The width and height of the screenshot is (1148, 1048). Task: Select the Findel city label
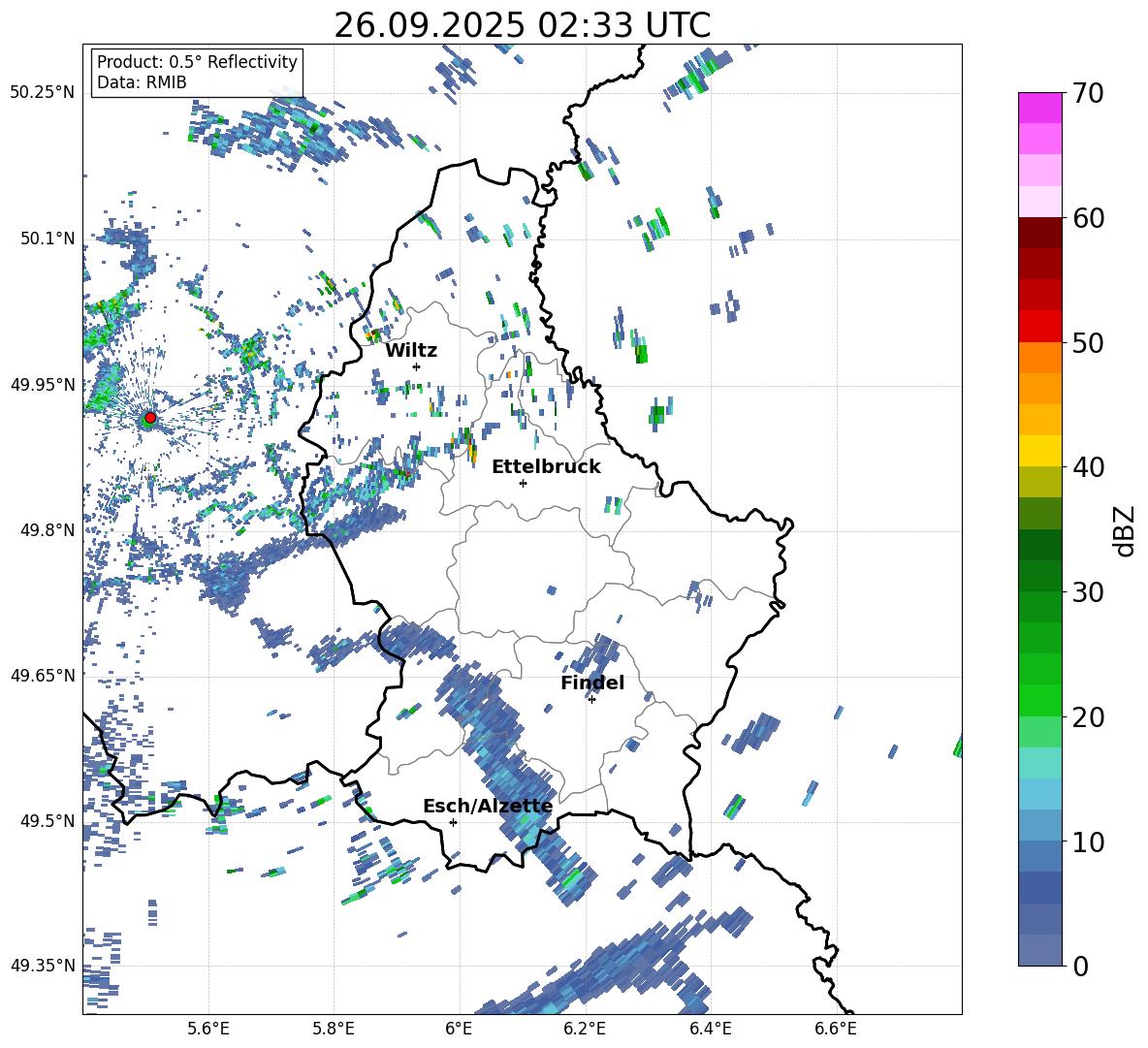pyautogui.click(x=592, y=683)
